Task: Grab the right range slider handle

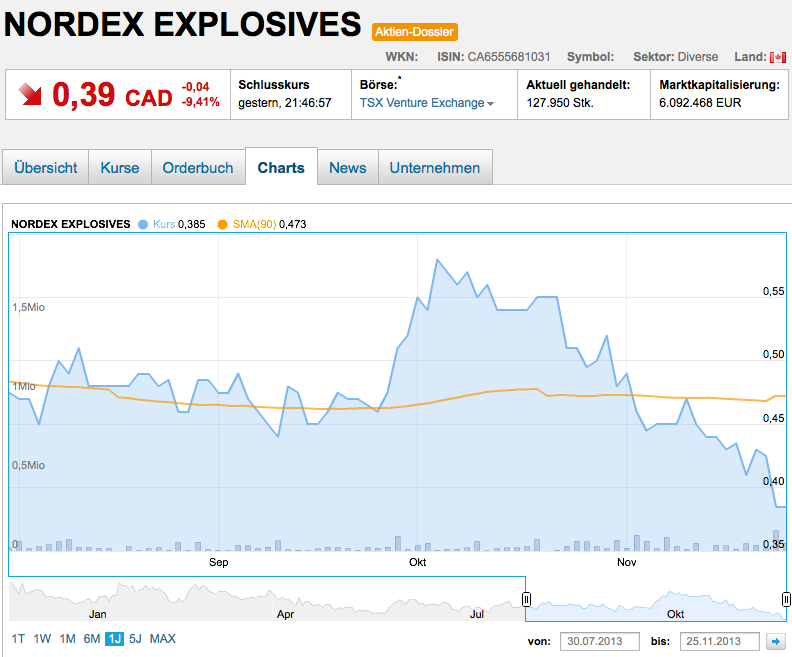Action: click(786, 599)
